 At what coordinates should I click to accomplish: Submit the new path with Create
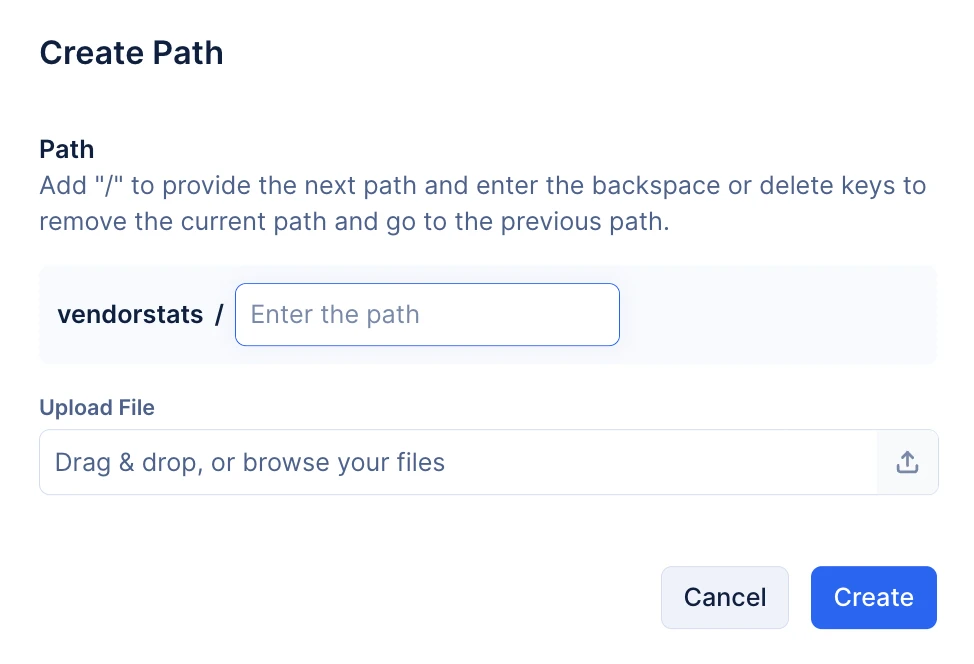coord(873,598)
